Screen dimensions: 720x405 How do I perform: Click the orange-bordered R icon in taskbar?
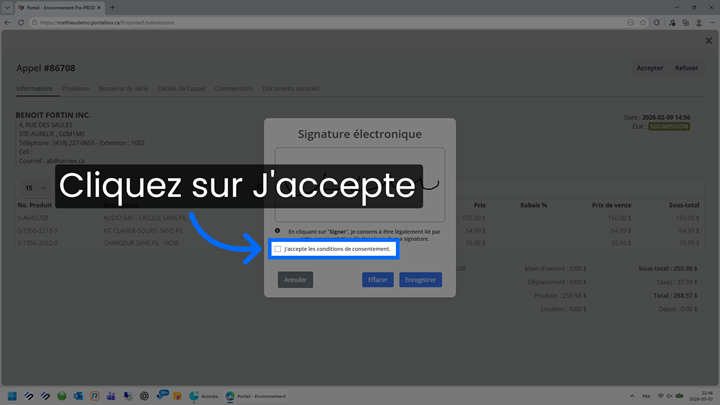pos(95,396)
